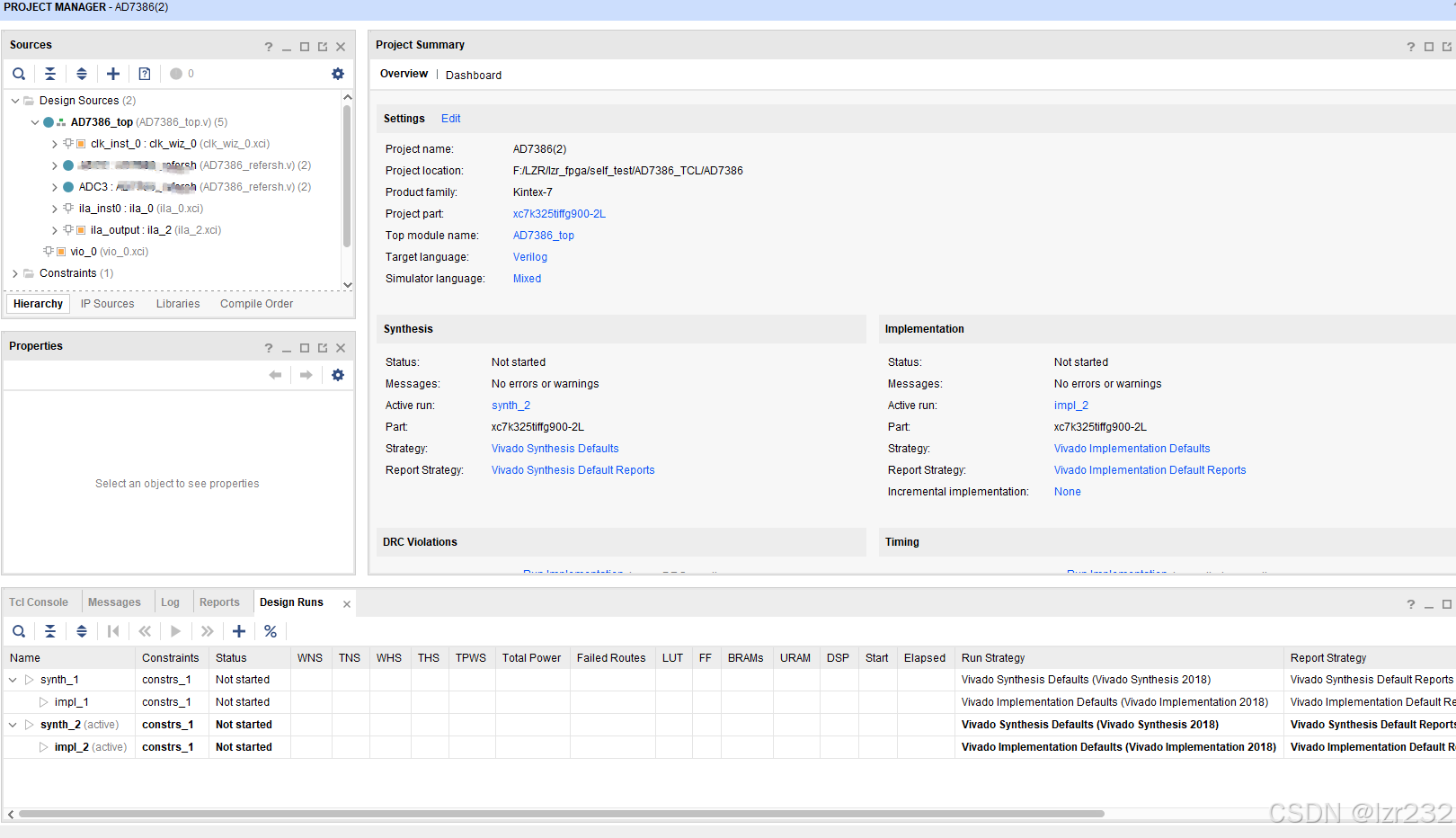Add sources with the plus icon
Viewport: 1456px width, 838px height.
113,74
